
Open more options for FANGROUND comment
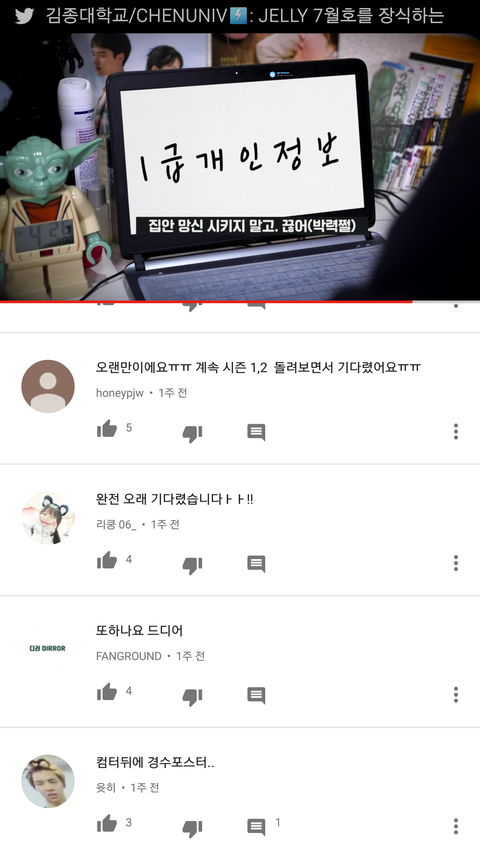coord(456,695)
